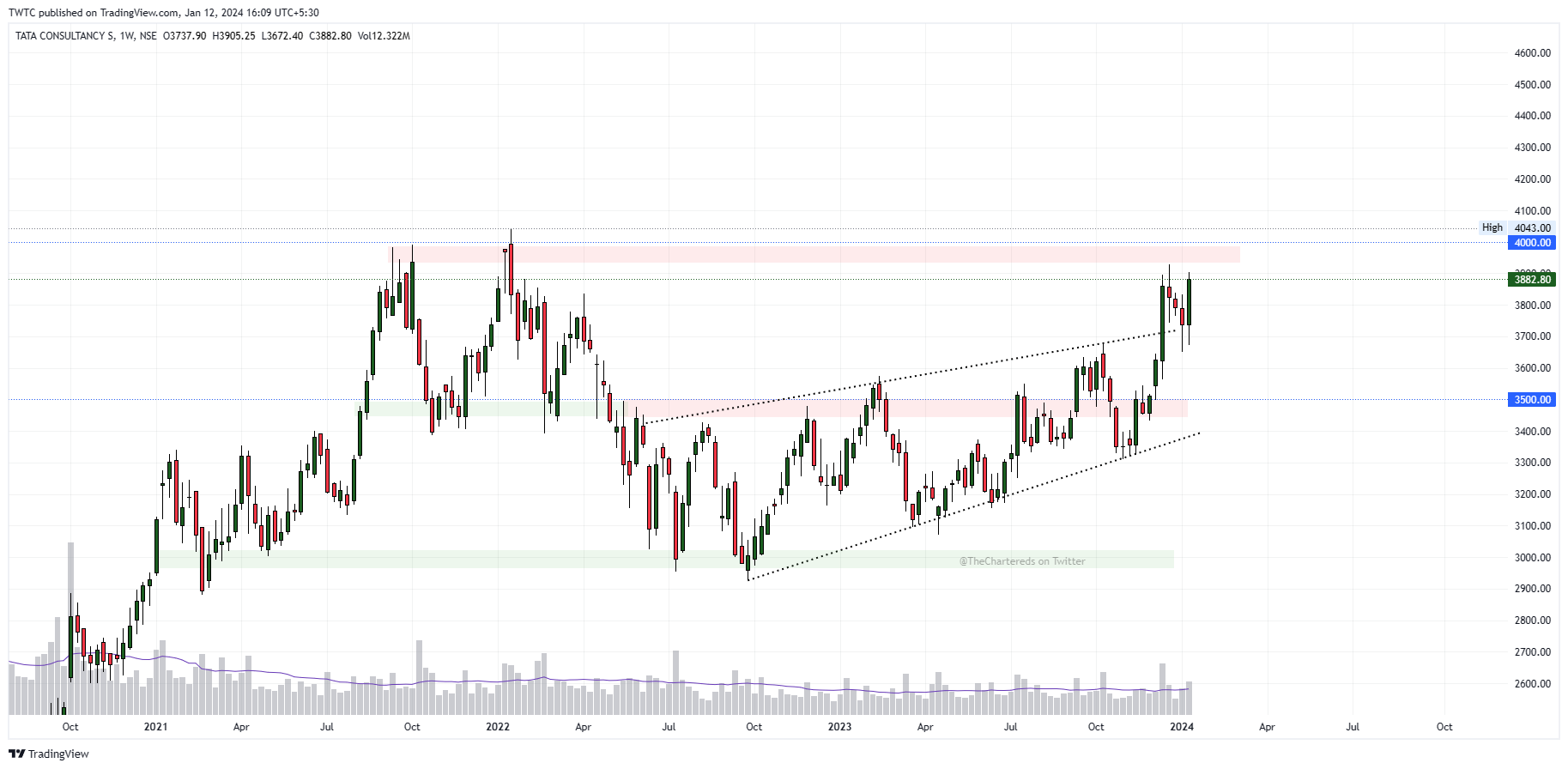1568x769 pixels.
Task: Click the upper red supply zone near 4000
Action: 815,254
